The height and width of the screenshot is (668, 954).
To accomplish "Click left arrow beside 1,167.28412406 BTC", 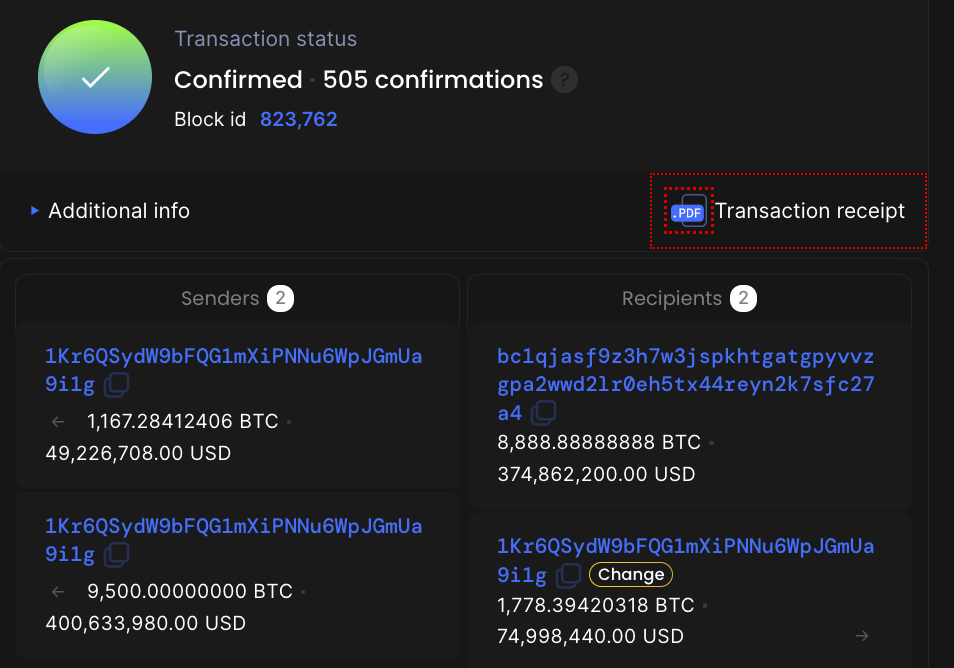I will 58,422.
